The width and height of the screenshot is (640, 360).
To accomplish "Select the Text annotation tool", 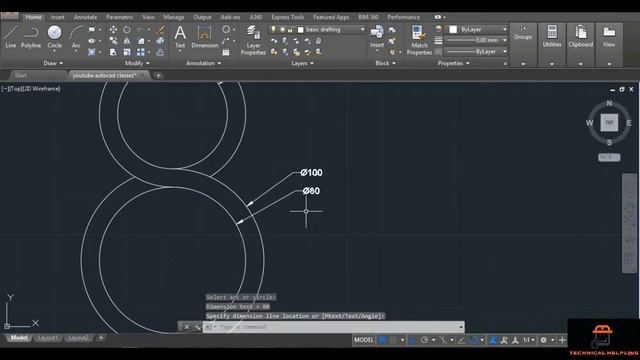I will coord(180,37).
